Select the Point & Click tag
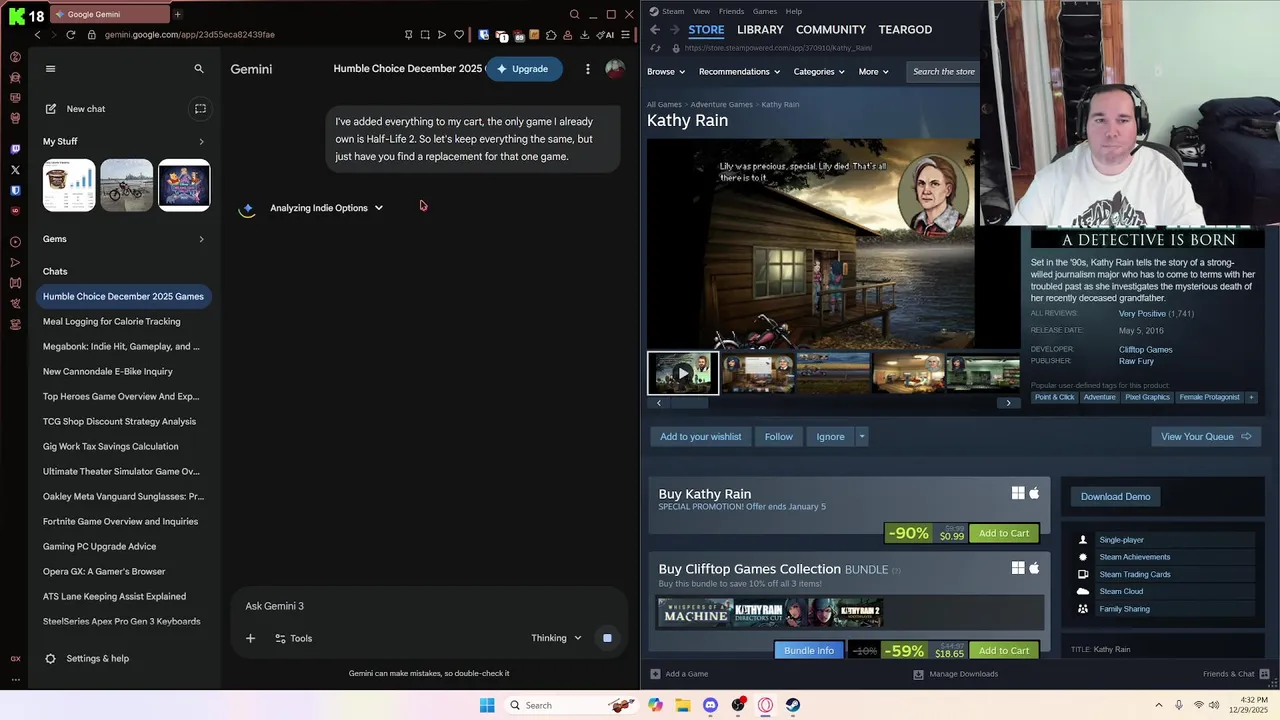The height and width of the screenshot is (720, 1280). pyautogui.click(x=1054, y=398)
